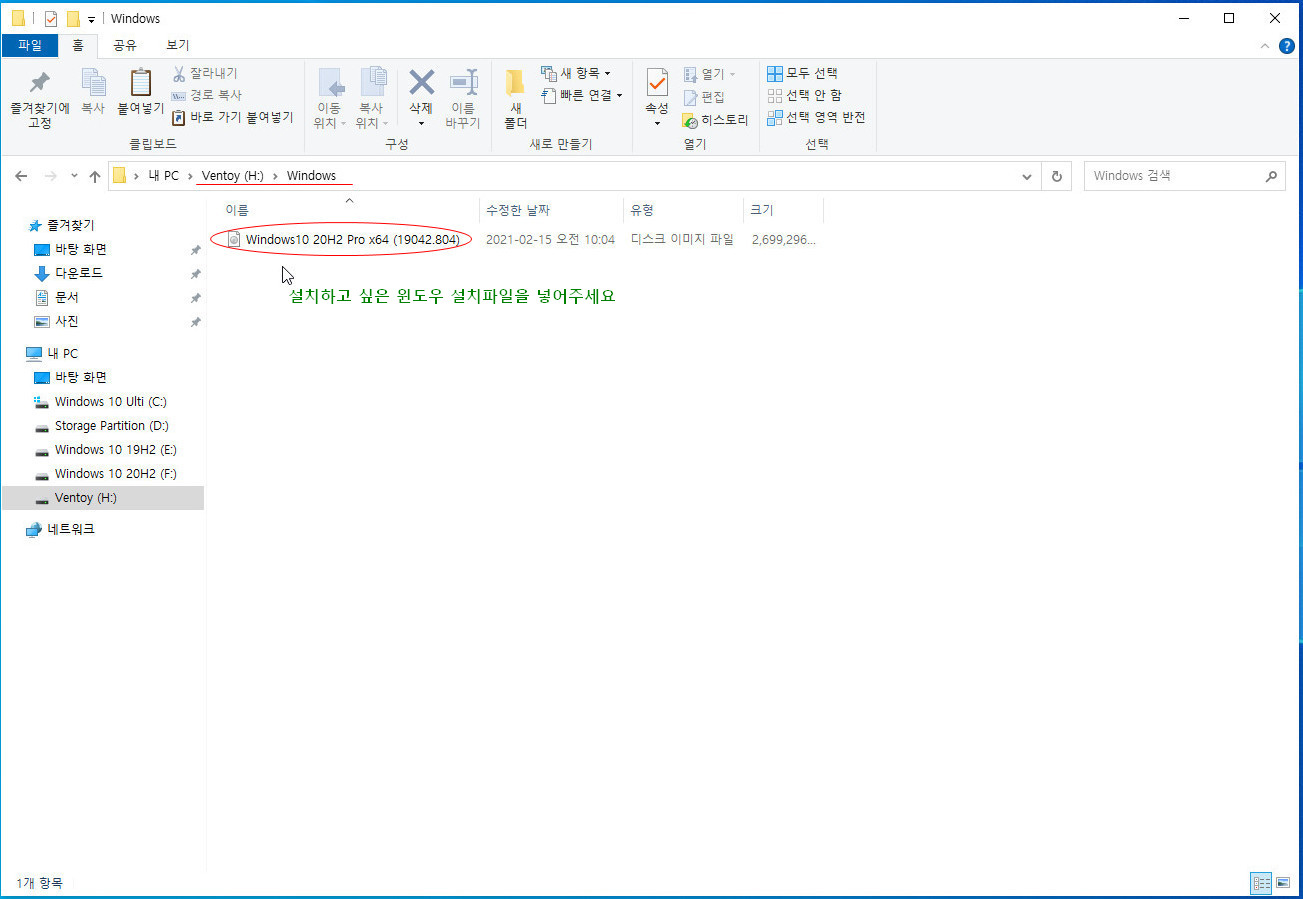Click 바로 가기 붙여넣기 shortcut paste
This screenshot has height=899, width=1303.
pos(233,117)
